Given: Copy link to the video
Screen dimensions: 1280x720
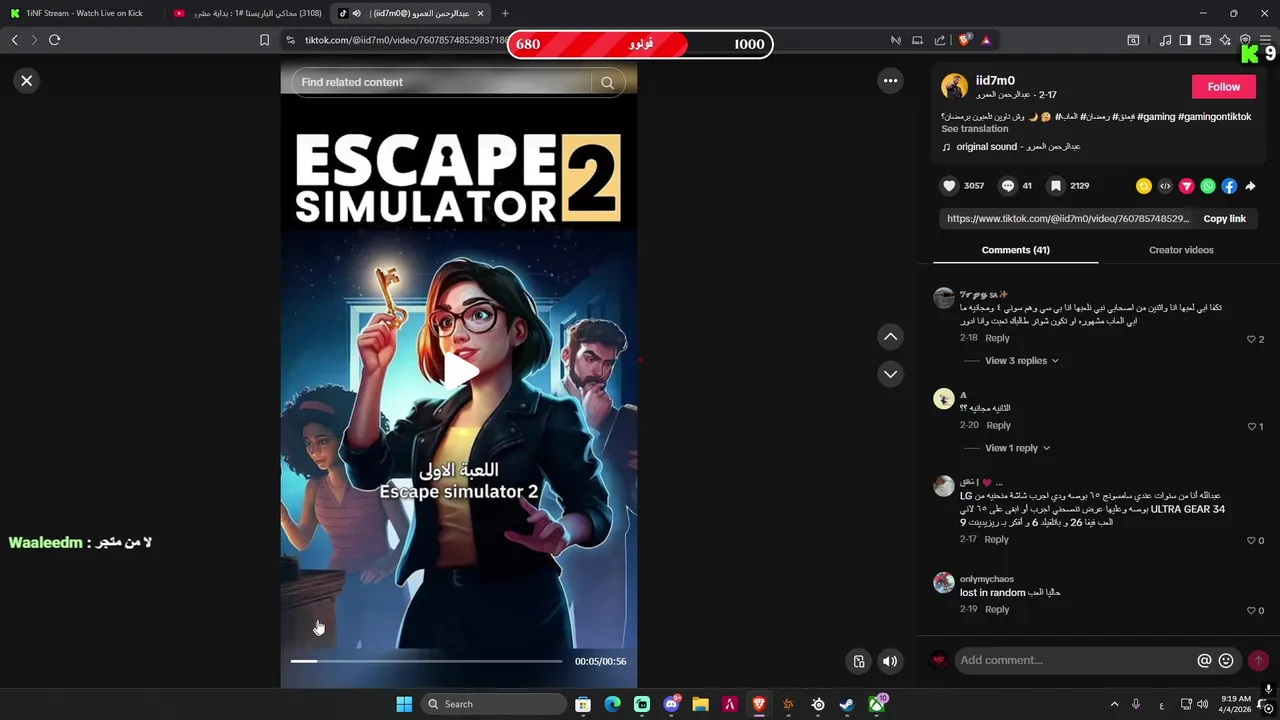Looking at the screenshot, I should 1224,219.
